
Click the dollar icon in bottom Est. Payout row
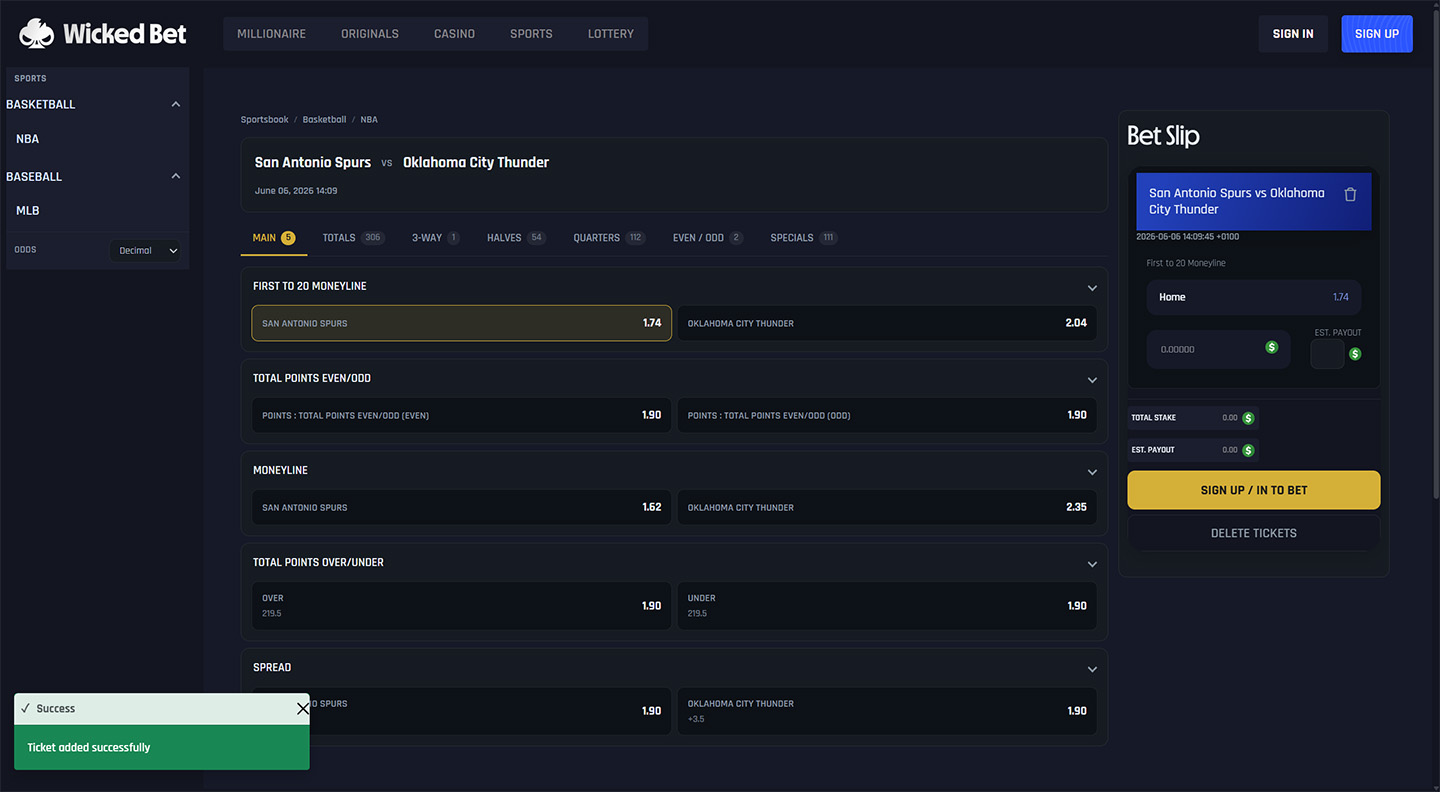tap(1248, 450)
